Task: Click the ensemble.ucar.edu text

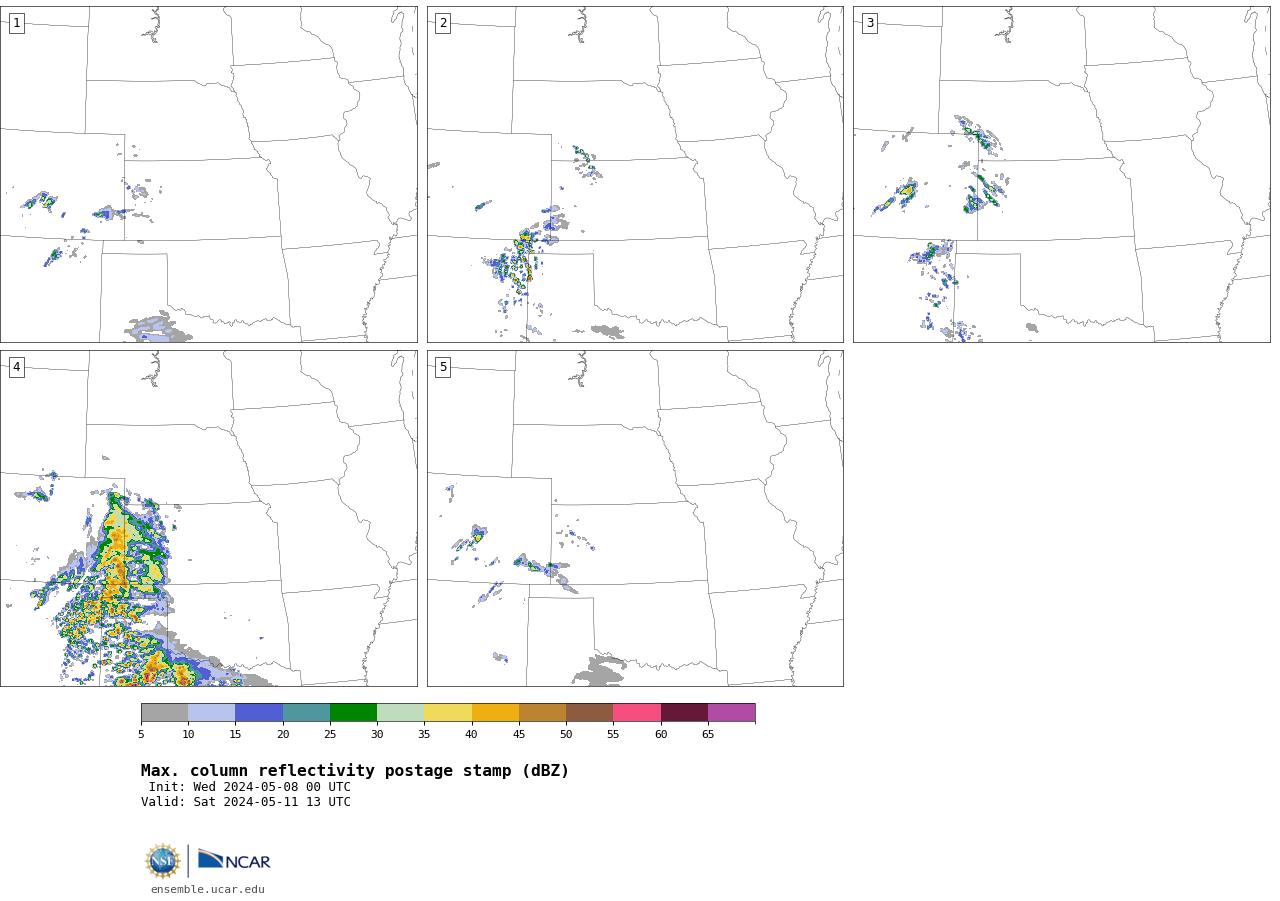Action: [x=208, y=889]
